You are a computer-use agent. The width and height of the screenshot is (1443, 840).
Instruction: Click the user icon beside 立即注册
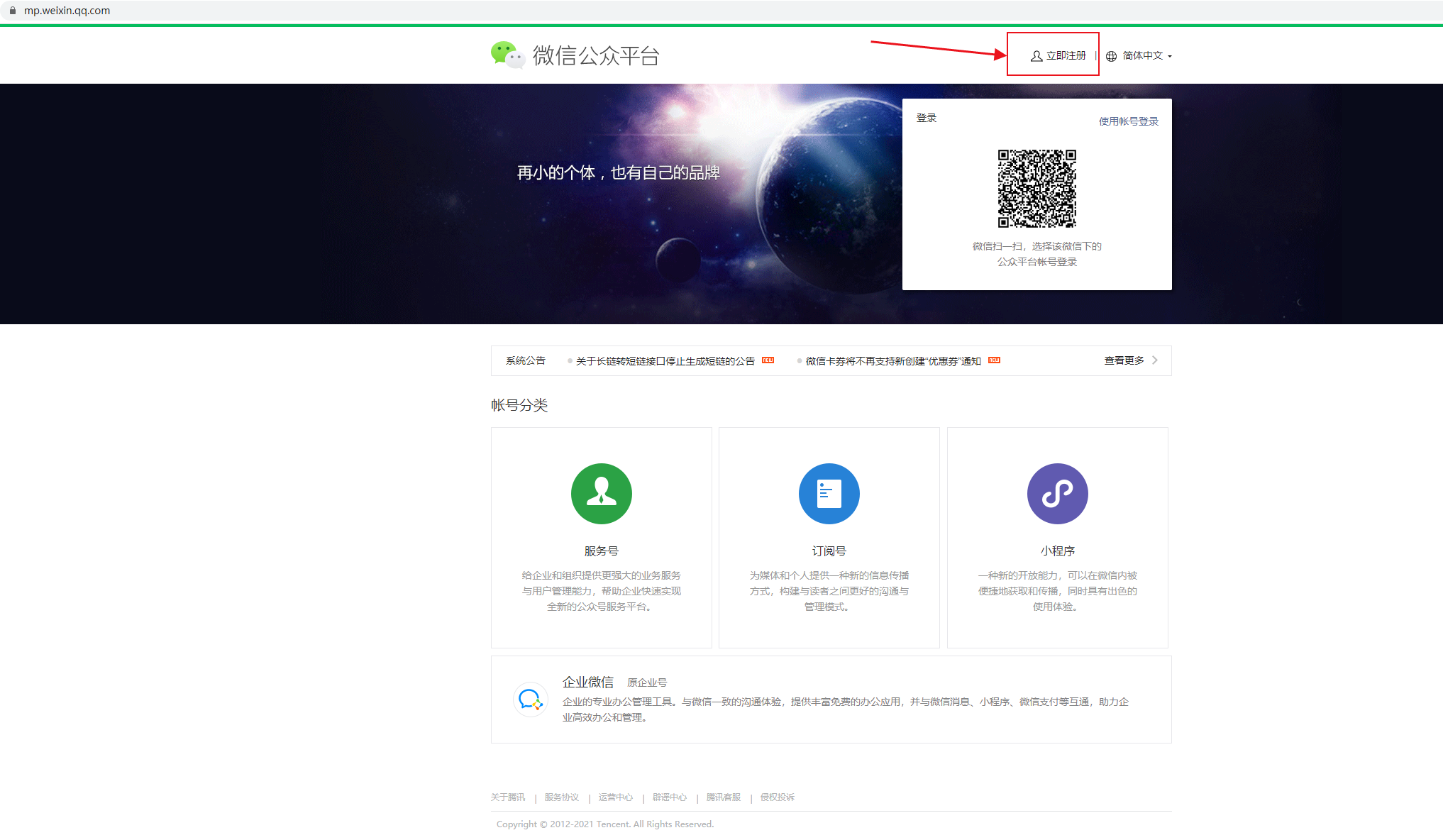tap(1036, 56)
